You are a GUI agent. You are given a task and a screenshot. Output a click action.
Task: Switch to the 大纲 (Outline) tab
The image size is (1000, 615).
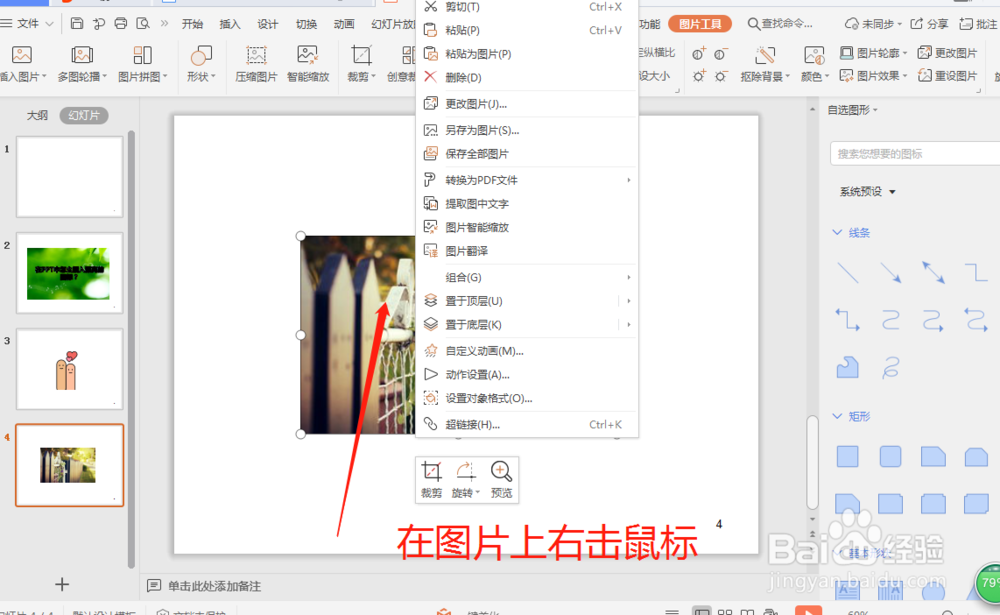(x=37, y=115)
